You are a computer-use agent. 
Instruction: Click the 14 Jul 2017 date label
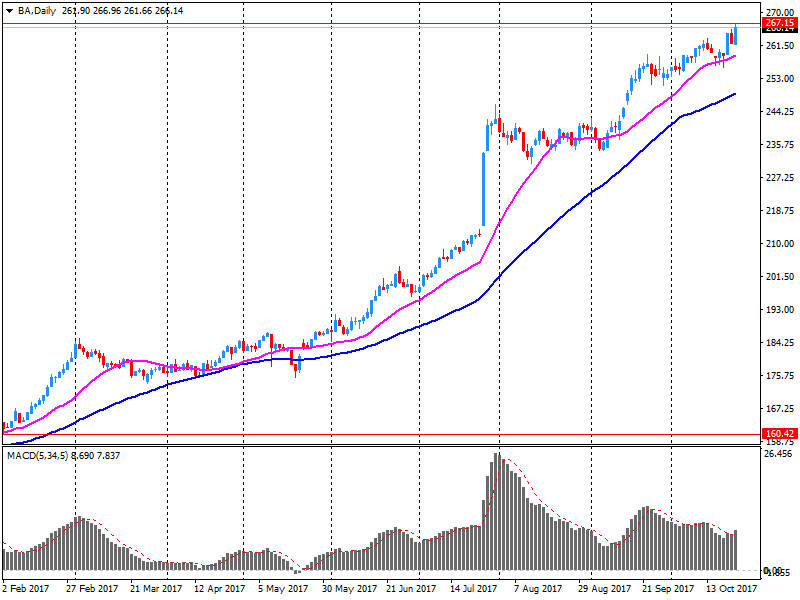pos(473,588)
